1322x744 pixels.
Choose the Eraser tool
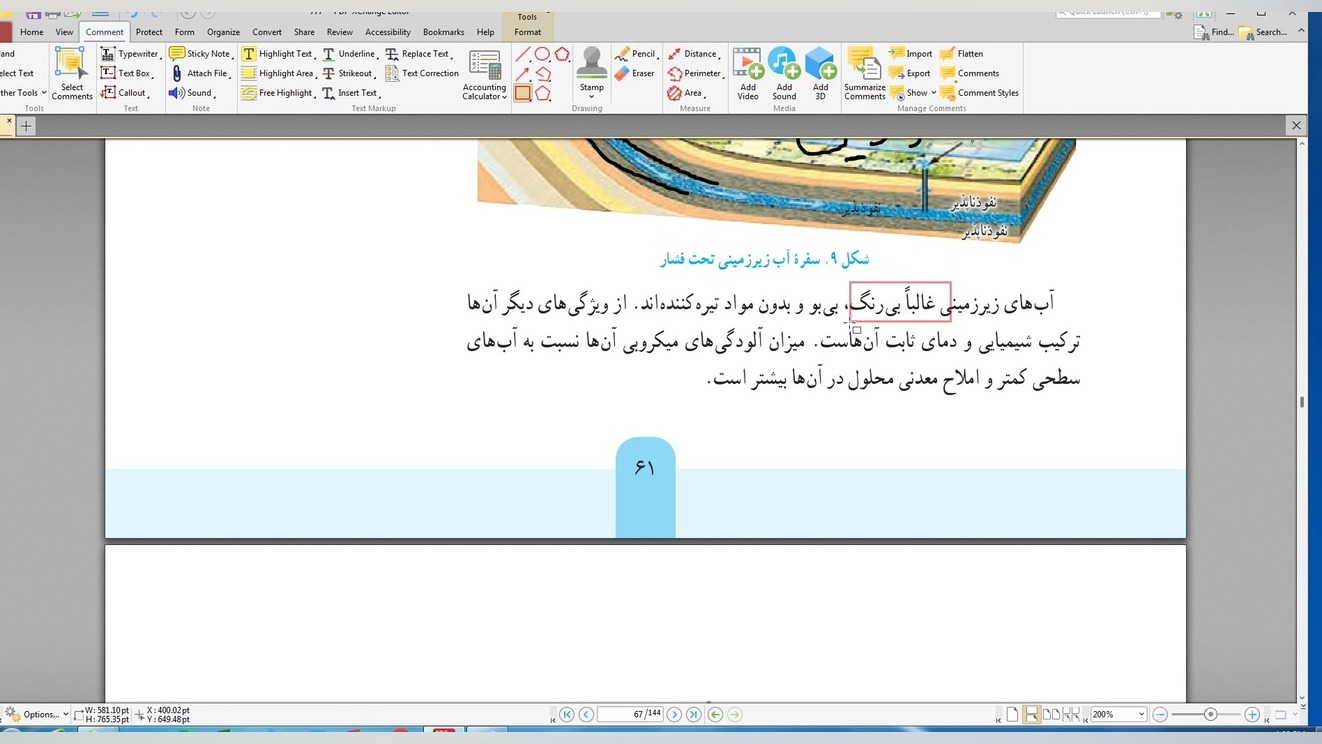coord(635,73)
